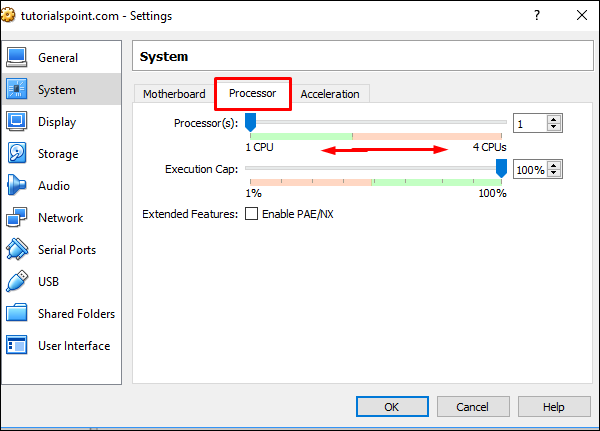Click the Cancel button

pos(472,407)
